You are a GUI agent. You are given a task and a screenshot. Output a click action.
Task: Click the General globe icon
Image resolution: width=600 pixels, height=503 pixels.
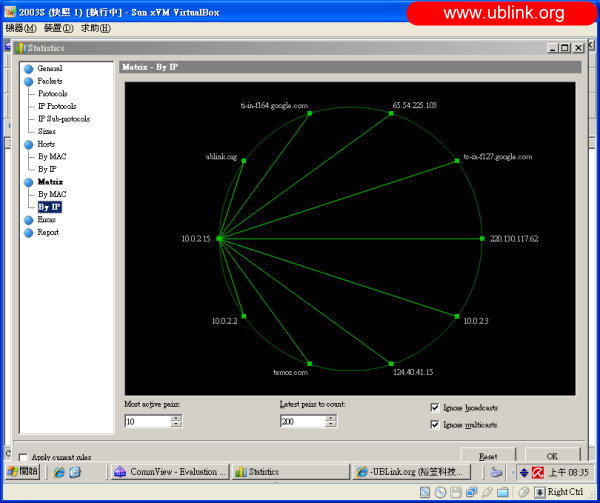tap(29, 69)
